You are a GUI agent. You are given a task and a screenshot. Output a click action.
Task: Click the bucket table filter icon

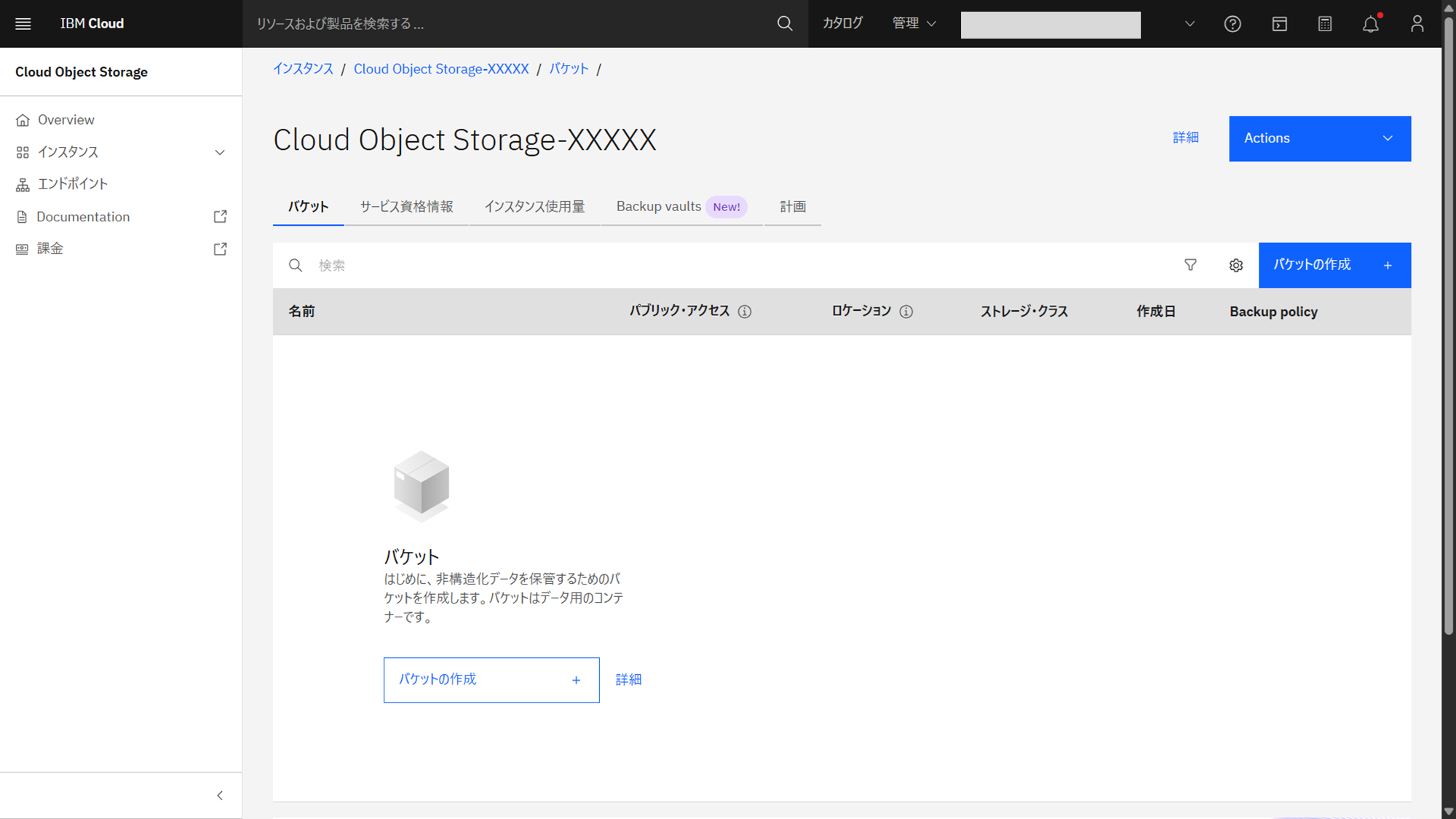click(1190, 265)
